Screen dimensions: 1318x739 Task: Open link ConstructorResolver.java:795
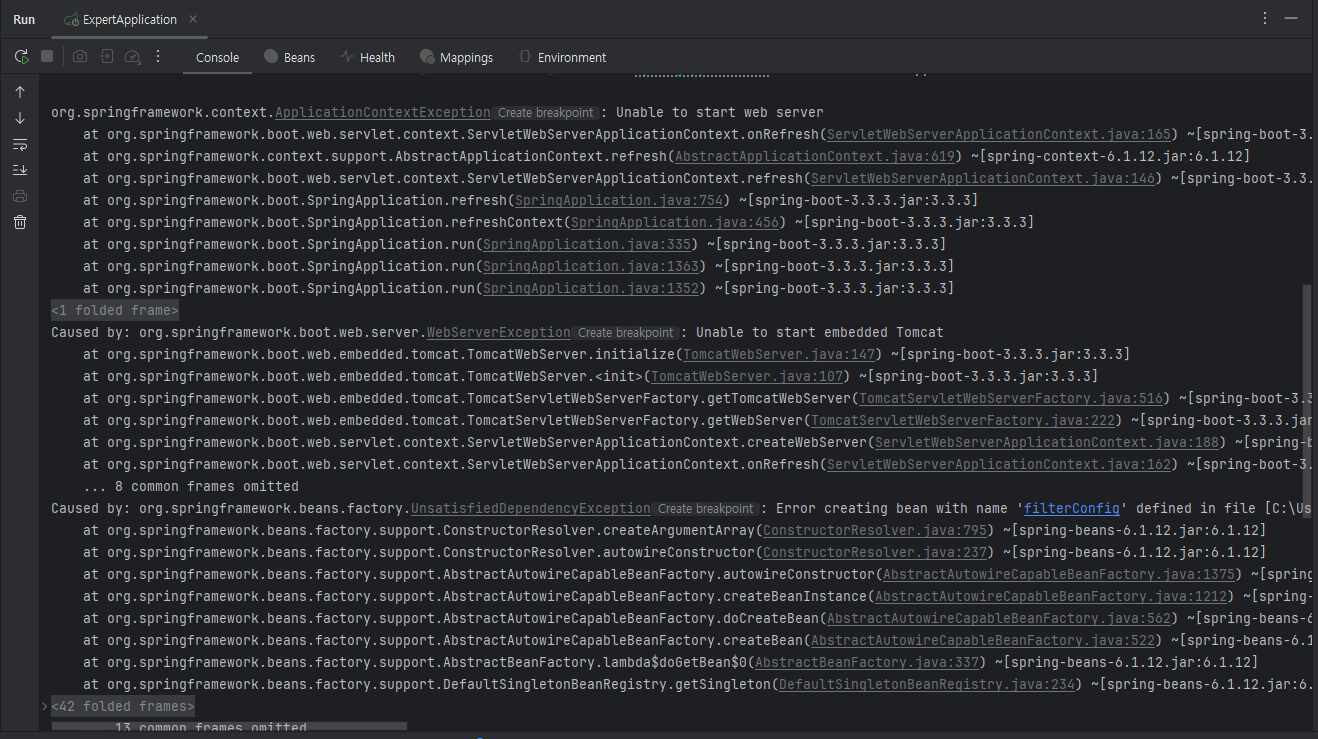(x=874, y=530)
